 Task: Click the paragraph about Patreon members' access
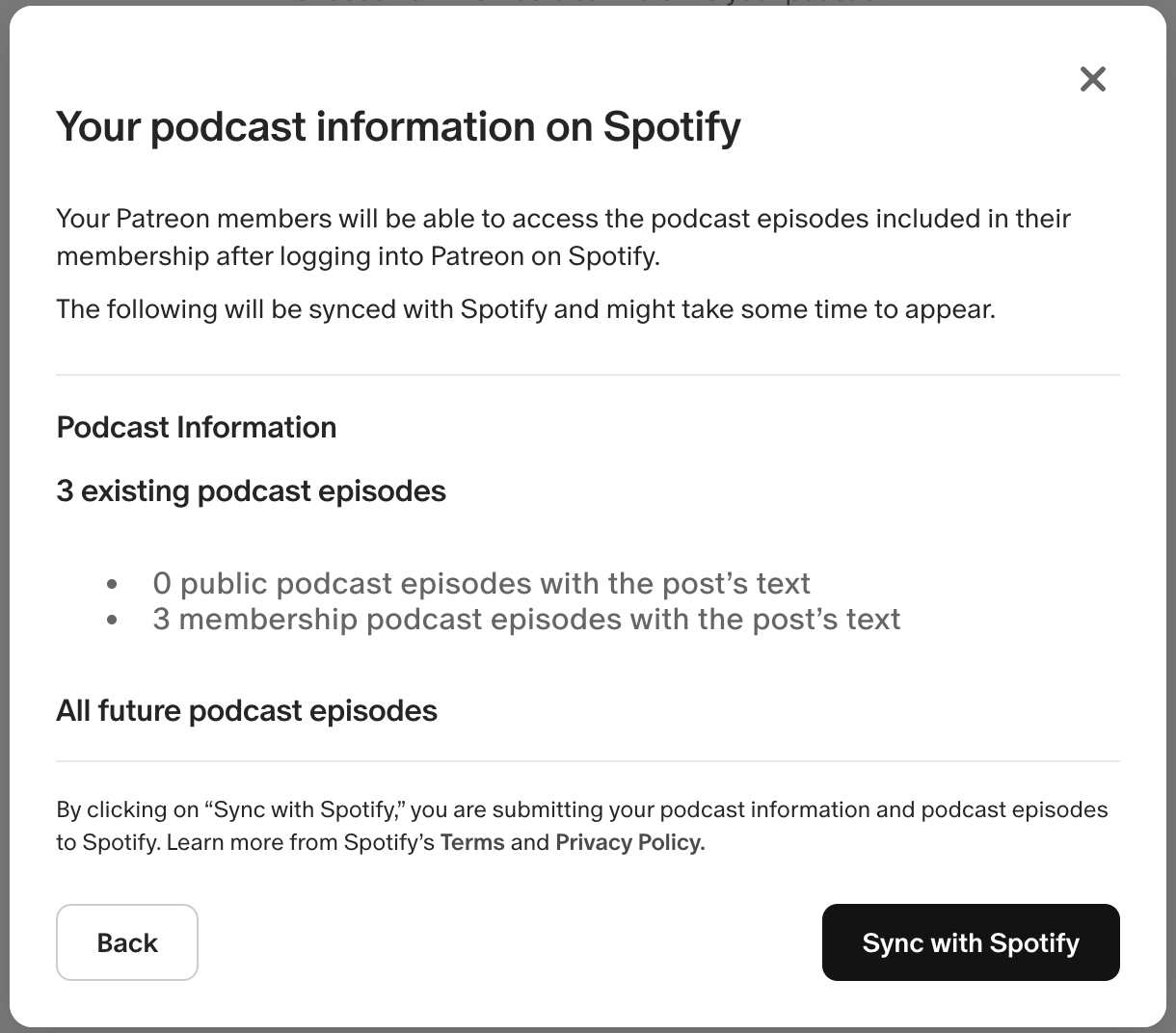564,237
